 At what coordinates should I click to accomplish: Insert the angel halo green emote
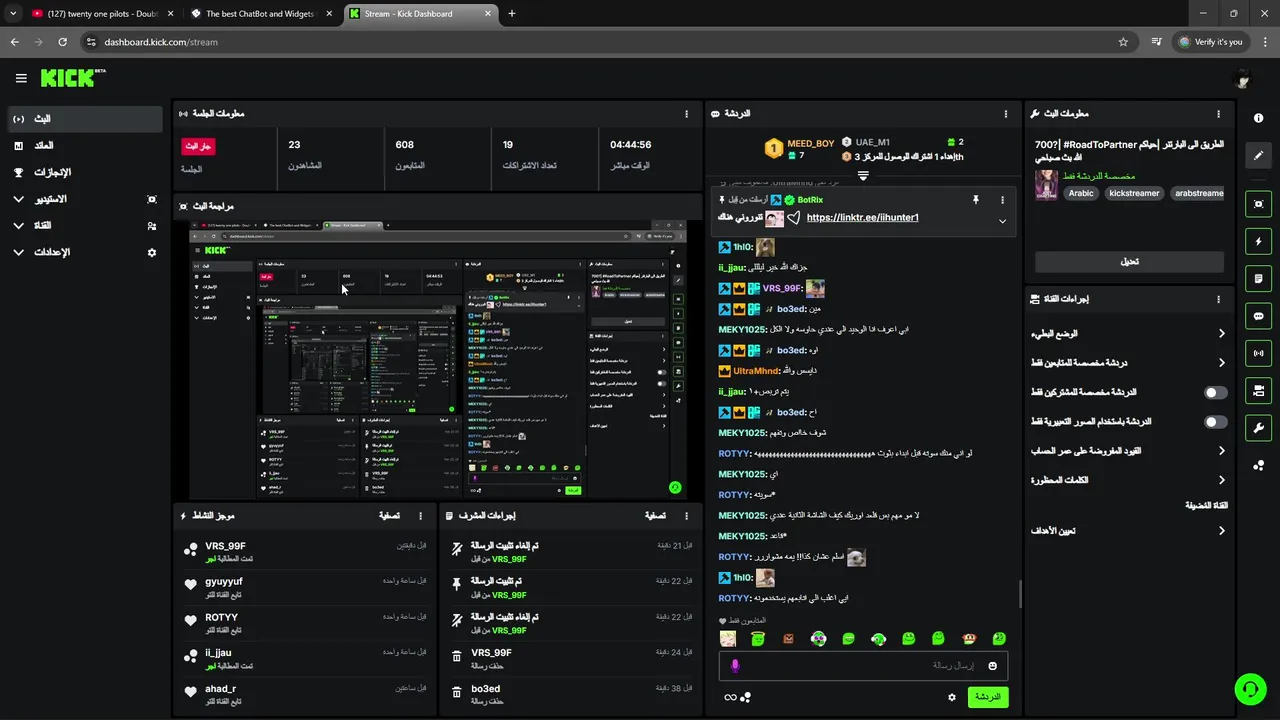tap(759, 638)
